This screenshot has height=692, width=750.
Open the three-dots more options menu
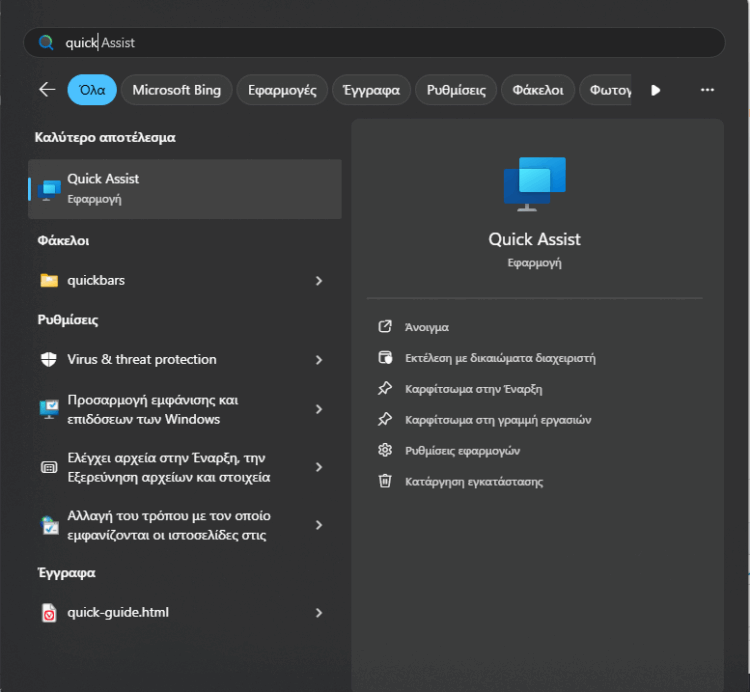point(707,90)
